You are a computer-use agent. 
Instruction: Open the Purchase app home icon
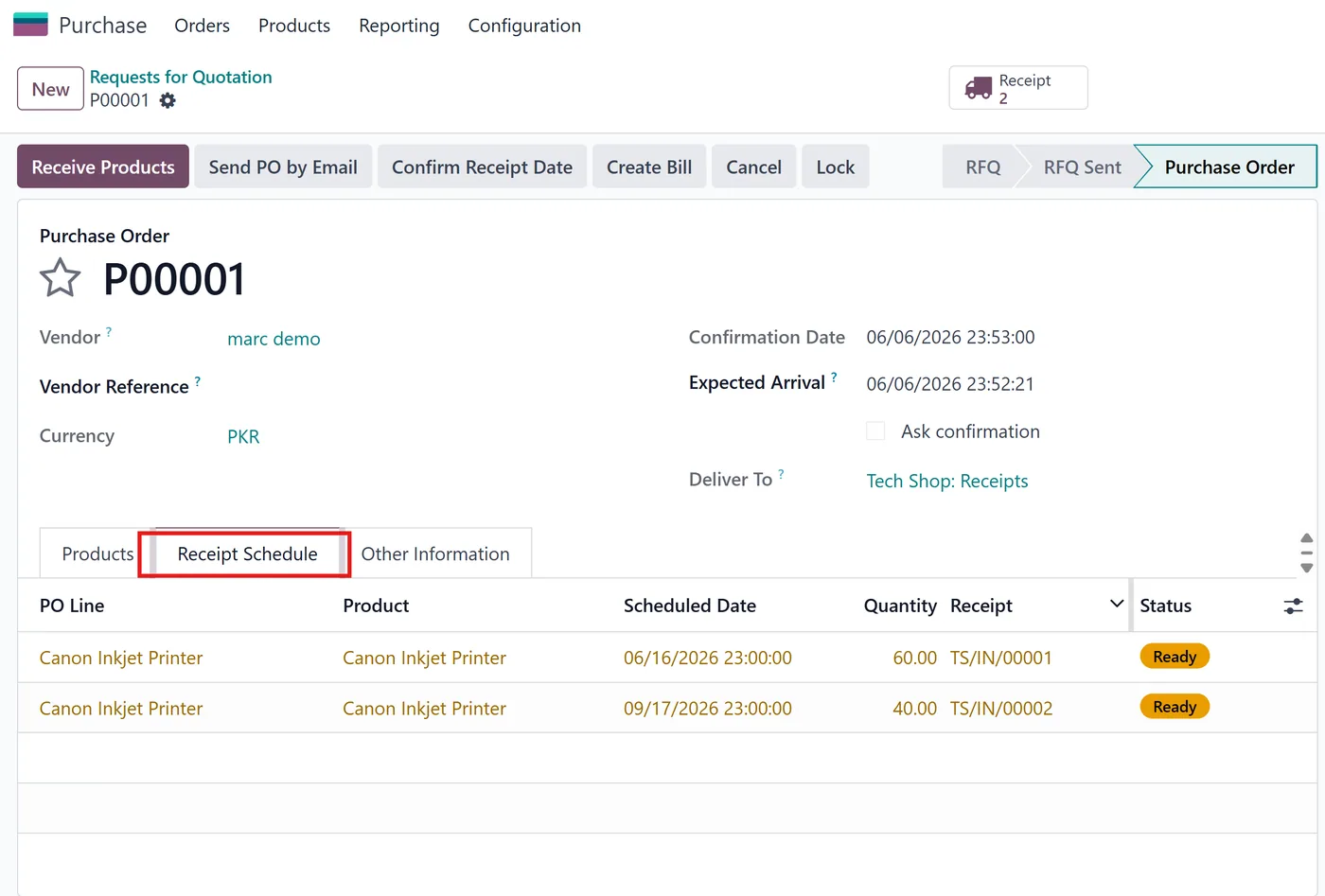pos(30,25)
